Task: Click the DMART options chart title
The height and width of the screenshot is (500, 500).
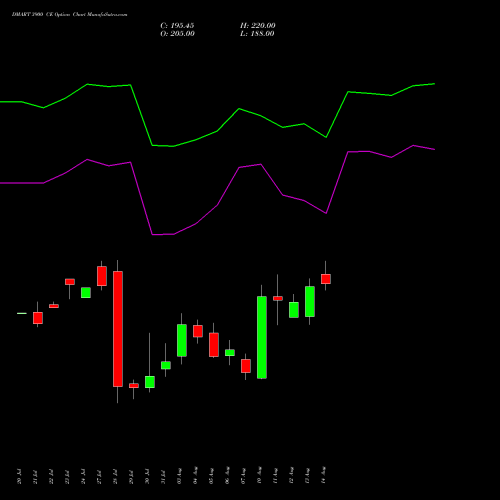Action: (69, 15)
